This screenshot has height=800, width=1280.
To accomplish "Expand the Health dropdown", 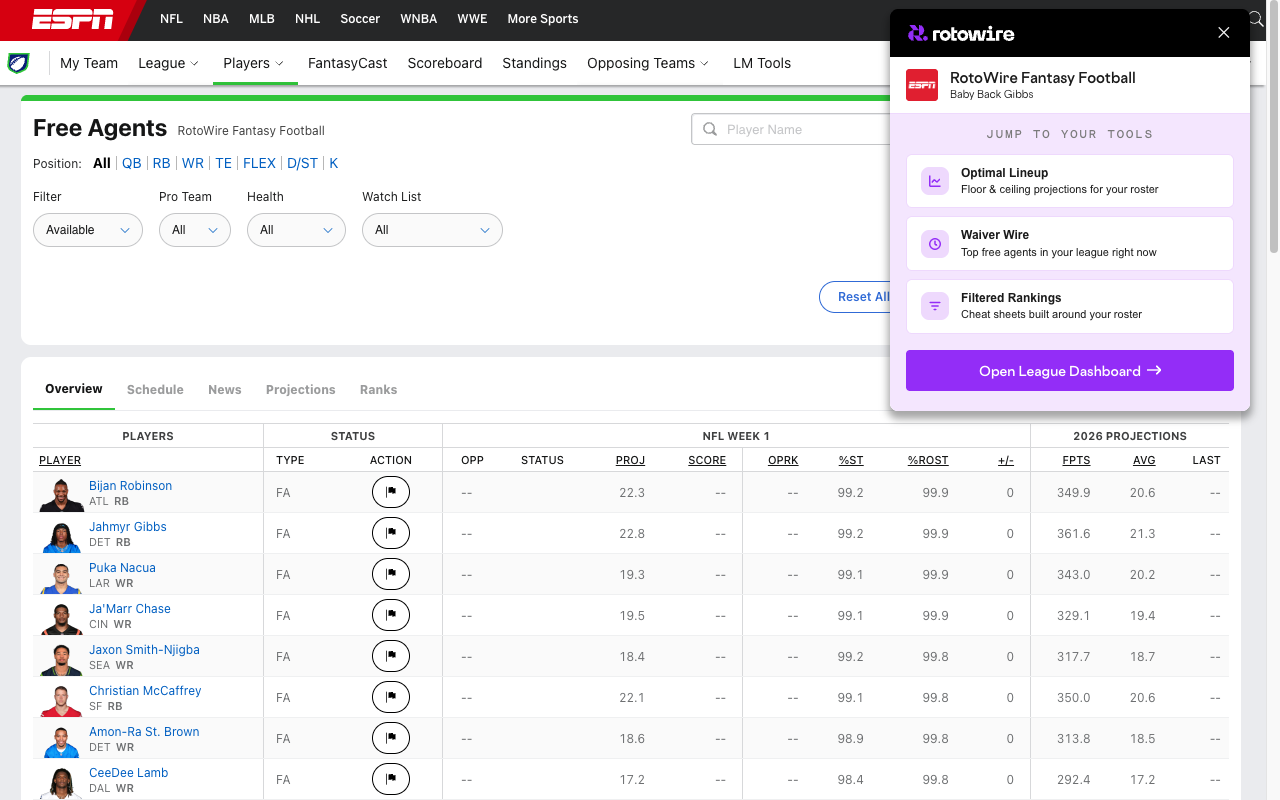I will 296,230.
